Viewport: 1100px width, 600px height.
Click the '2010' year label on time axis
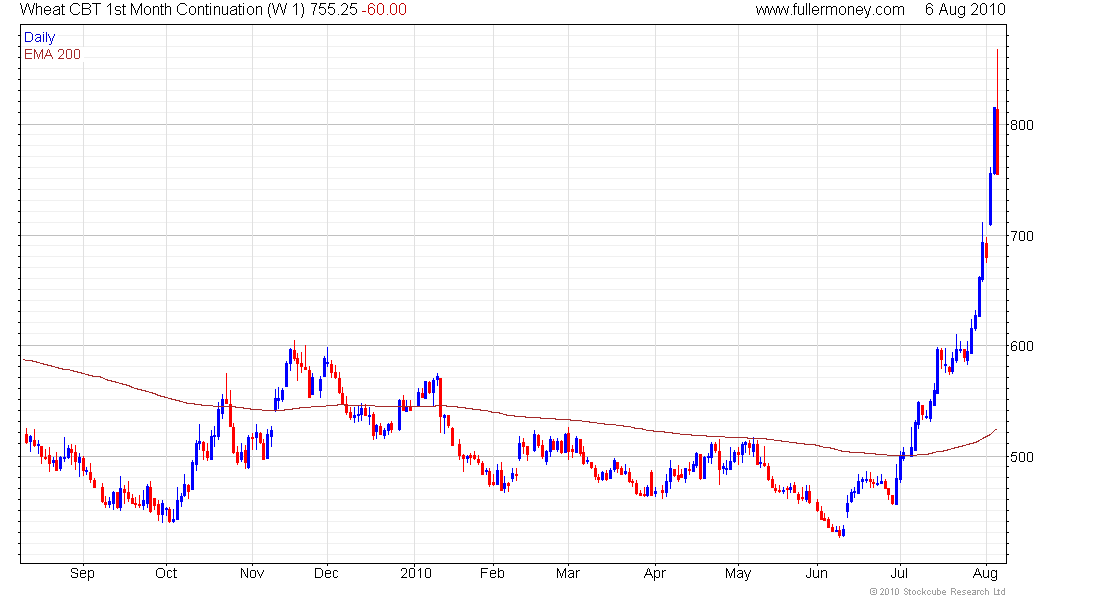click(x=416, y=573)
